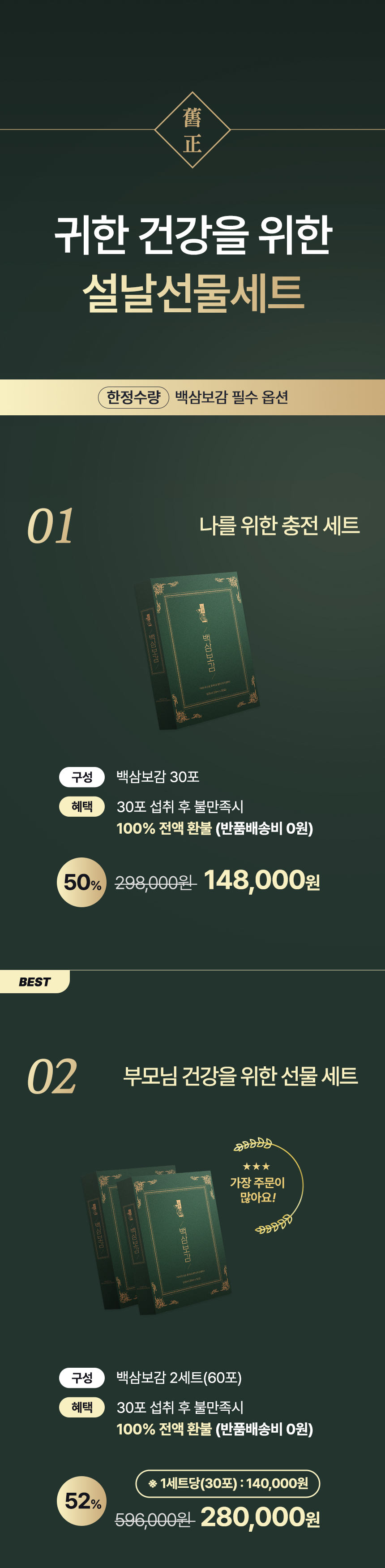Click the 52% discount circle badge
385x1568 pixels.
pyautogui.click(x=81, y=1500)
